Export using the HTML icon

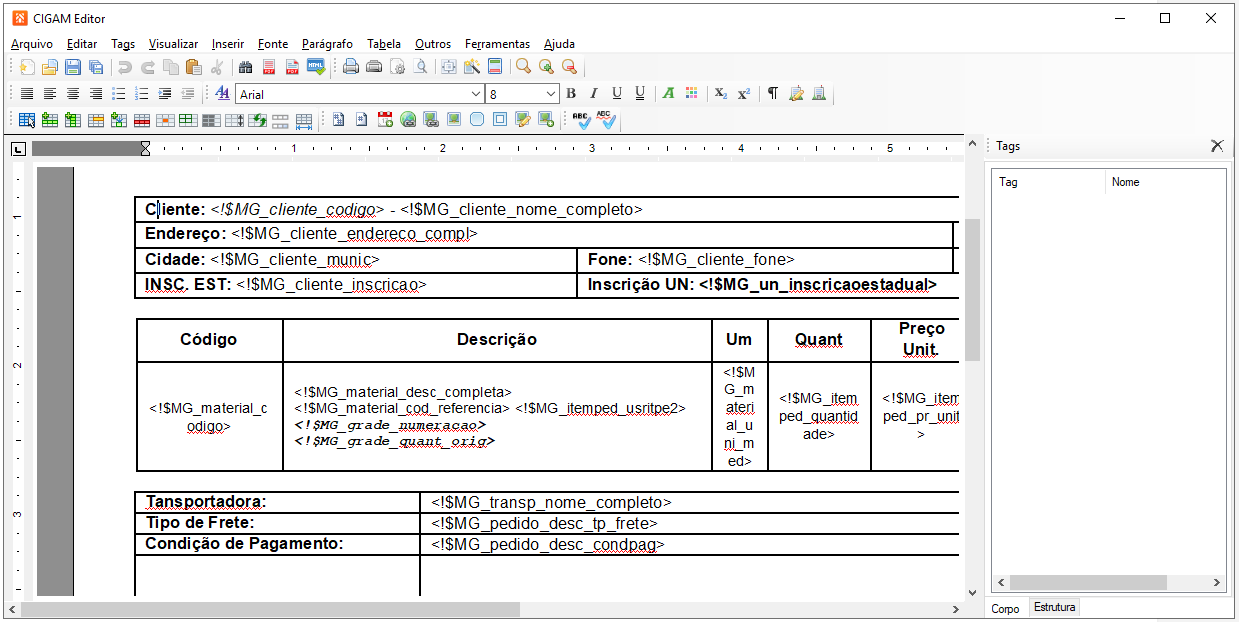(x=316, y=67)
